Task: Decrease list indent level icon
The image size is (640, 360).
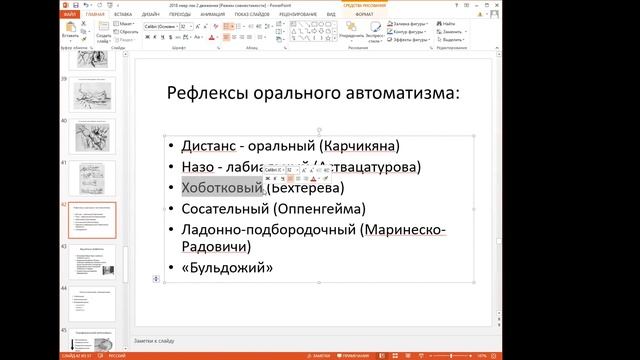Action: [x=250, y=27]
